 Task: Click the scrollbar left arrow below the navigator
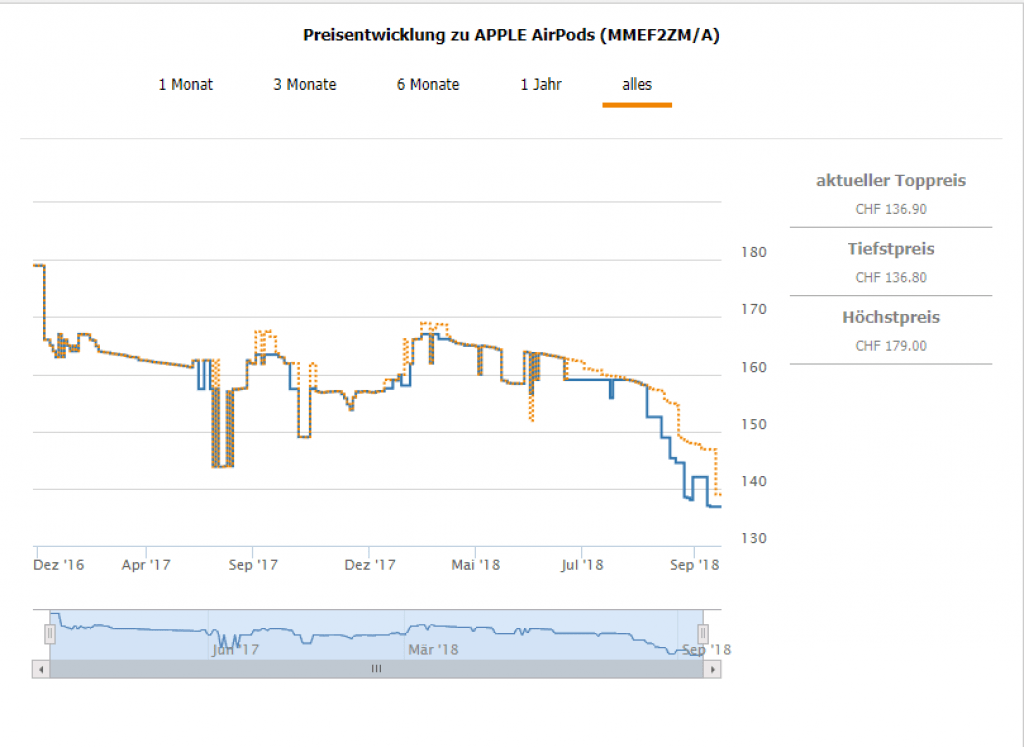(x=40, y=669)
